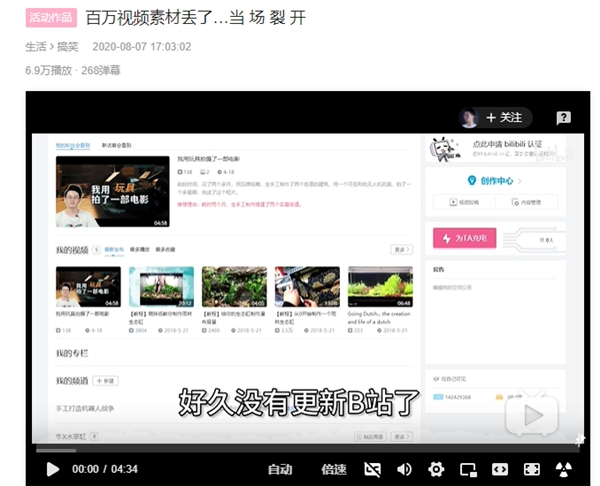Screen dimensions: 600x486
Task: Open player settings gear
Action: coord(436,469)
